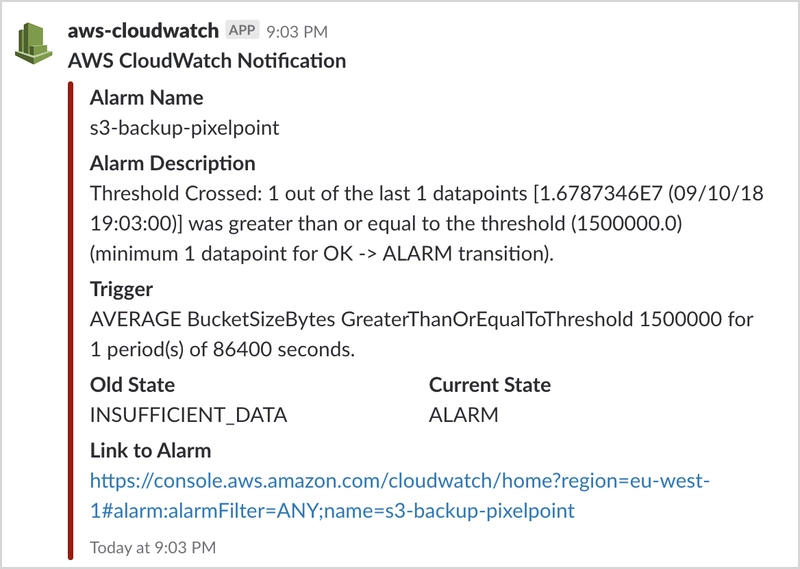Click the Current State field heading
This screenshot has height=569, width=800.
pyautogui.click(x=489, y=385)
